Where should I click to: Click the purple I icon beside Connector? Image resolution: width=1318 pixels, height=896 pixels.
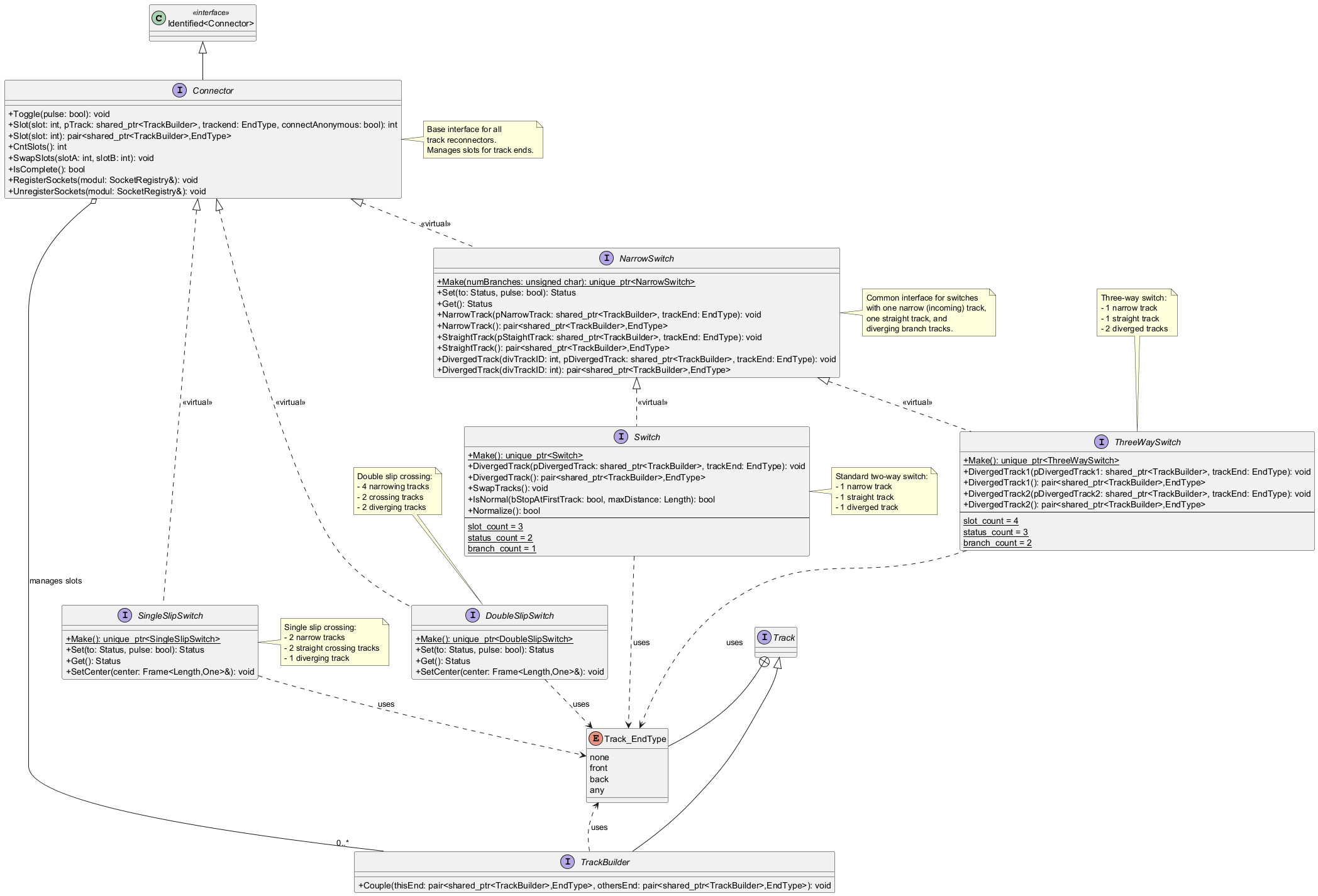pyautogui.click(x=179, y=91)
